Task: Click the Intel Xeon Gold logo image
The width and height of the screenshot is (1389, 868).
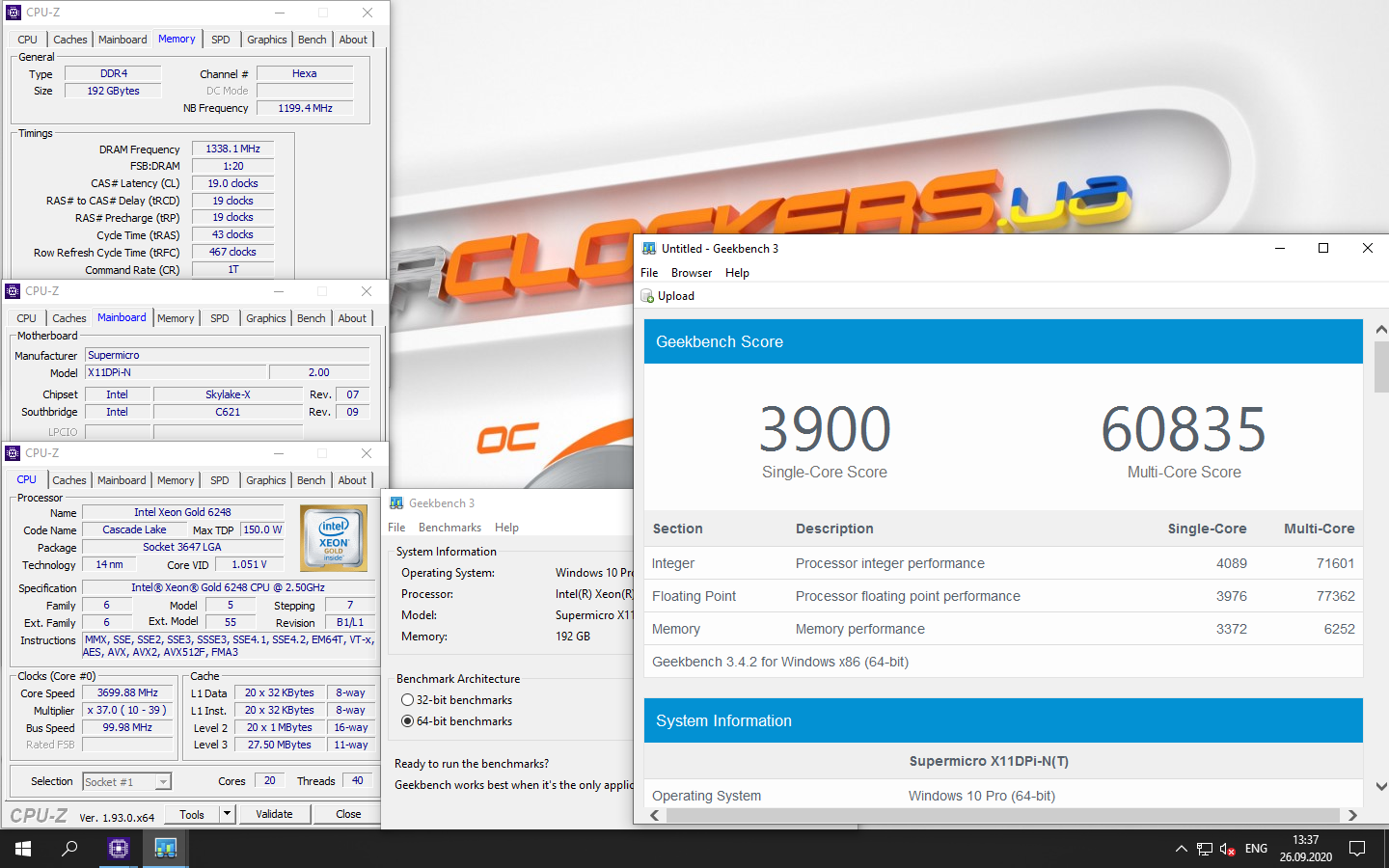Action: point(334,538)
